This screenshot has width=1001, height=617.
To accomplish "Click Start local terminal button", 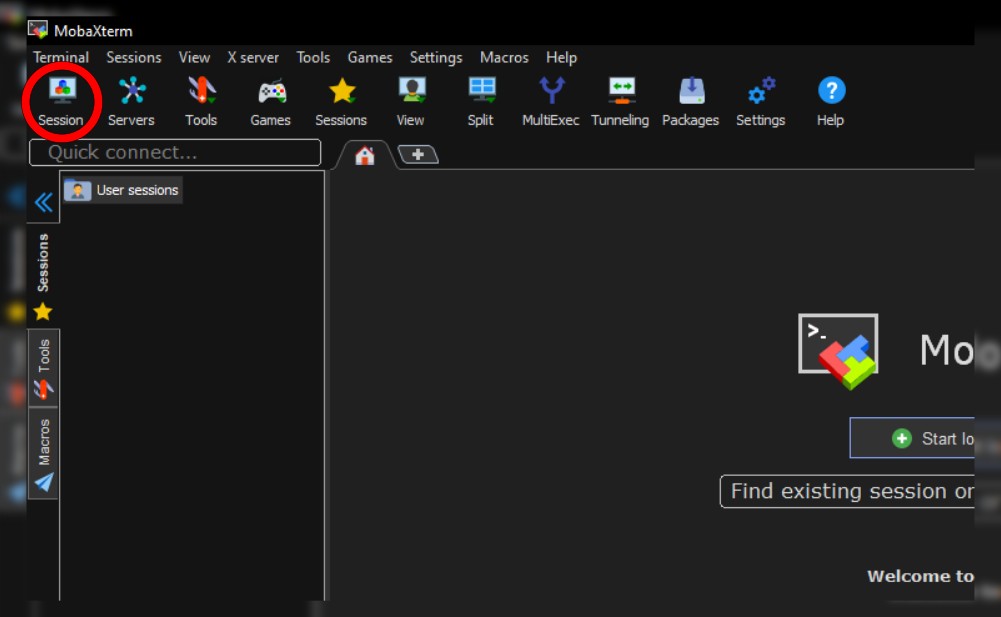I will click(x=912, y=438).
